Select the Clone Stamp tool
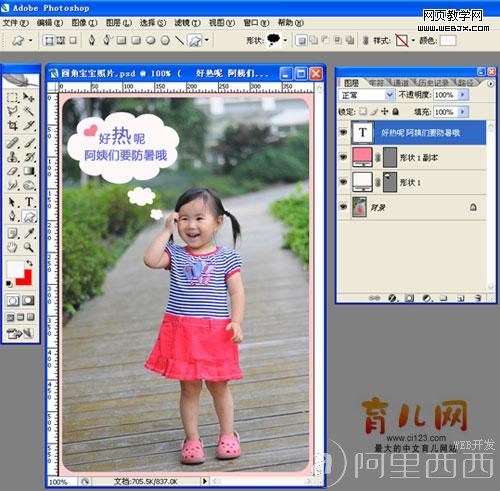Screen dimensions: 500x491 (13, 157)
